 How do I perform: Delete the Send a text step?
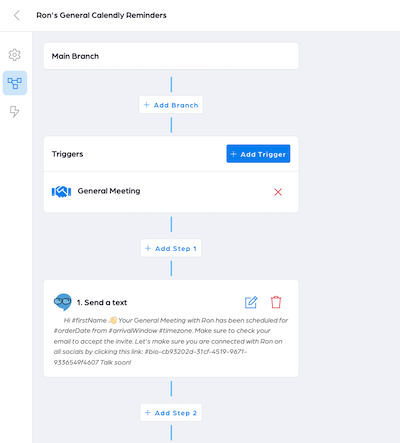click(x=276, y=302)
